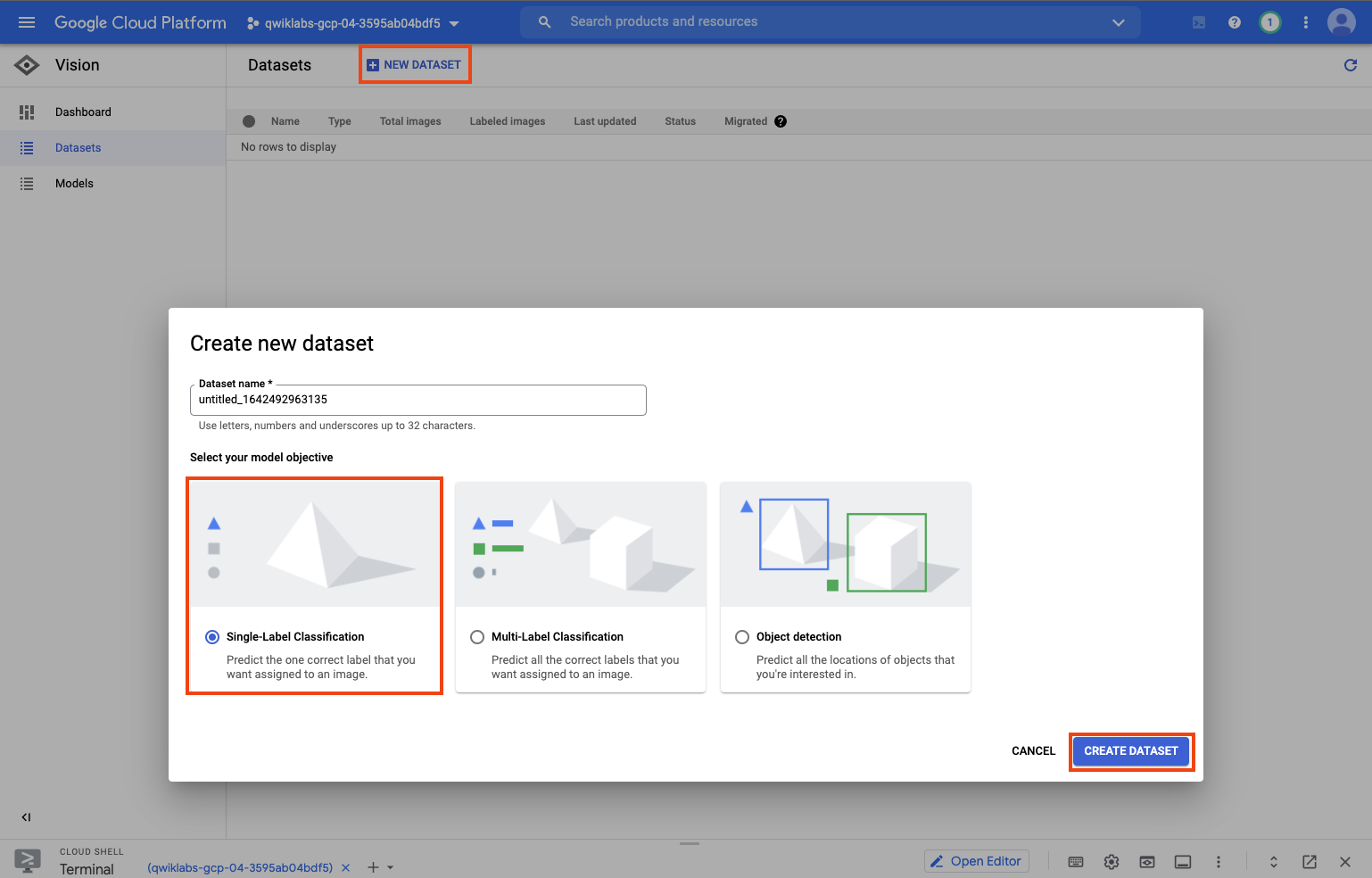
Task: Click the Type column header
Action: [x=340, y=121]
